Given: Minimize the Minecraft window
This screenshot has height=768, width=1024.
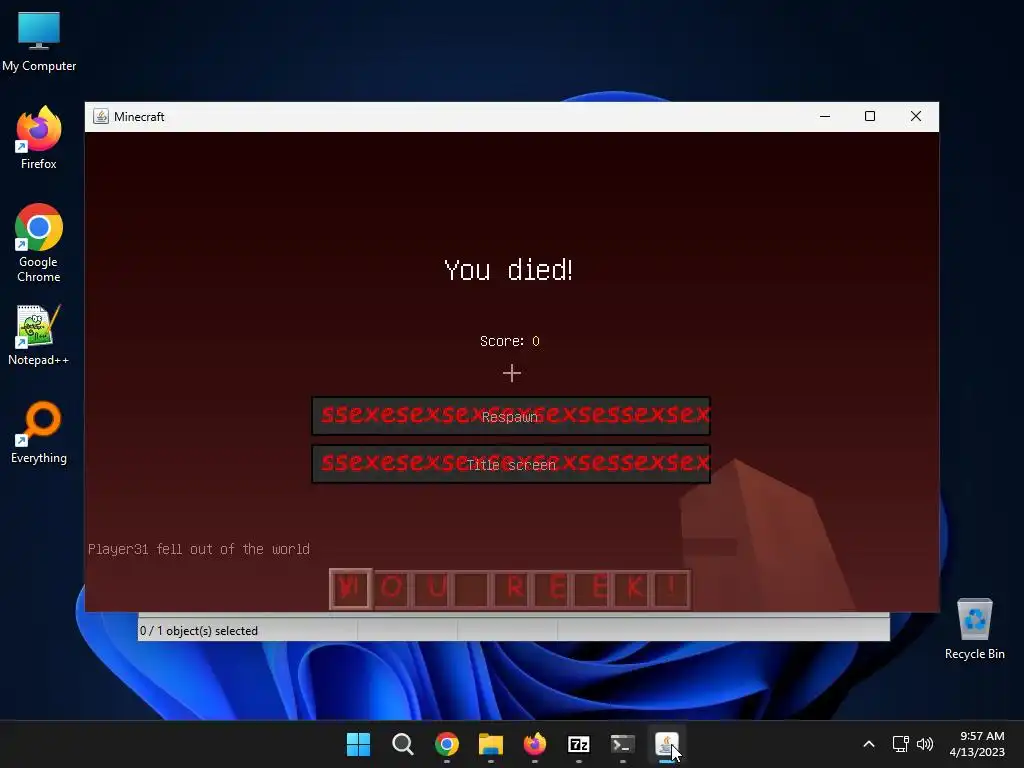Looking at the screenshot, I should pos(825,116).
